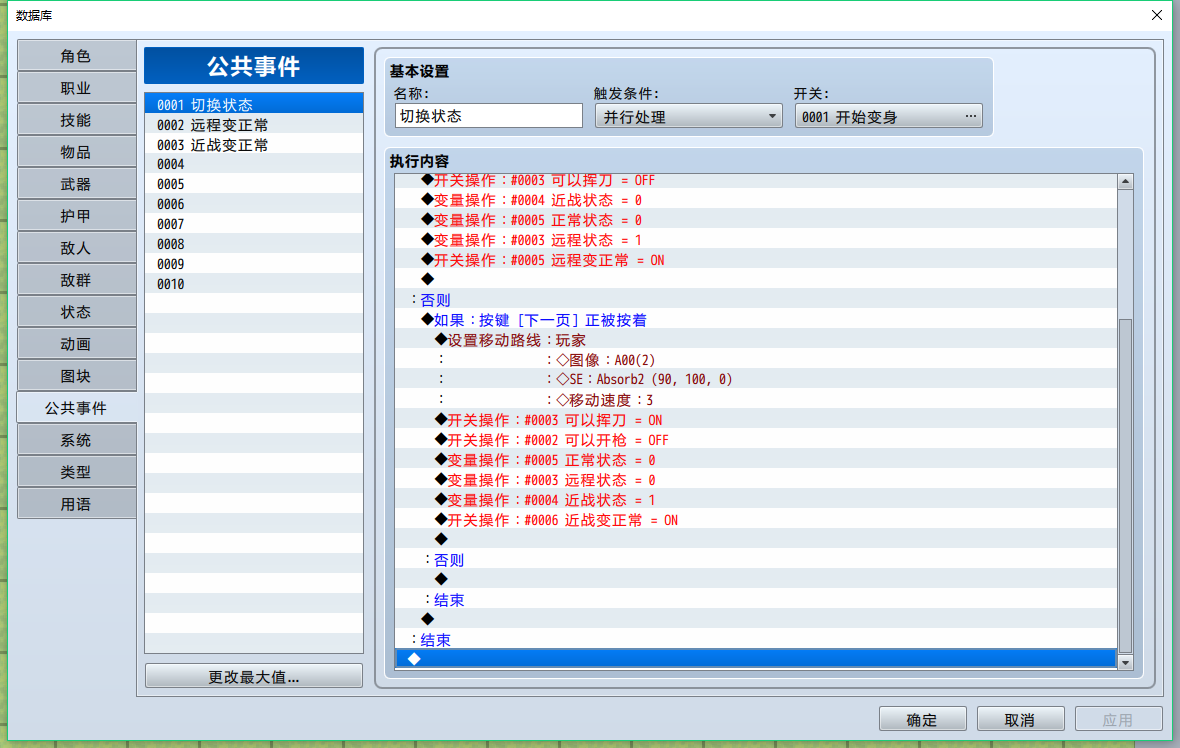Open the 用语 tab
The width and height of the screenshot is (1180, 748).
76,504
